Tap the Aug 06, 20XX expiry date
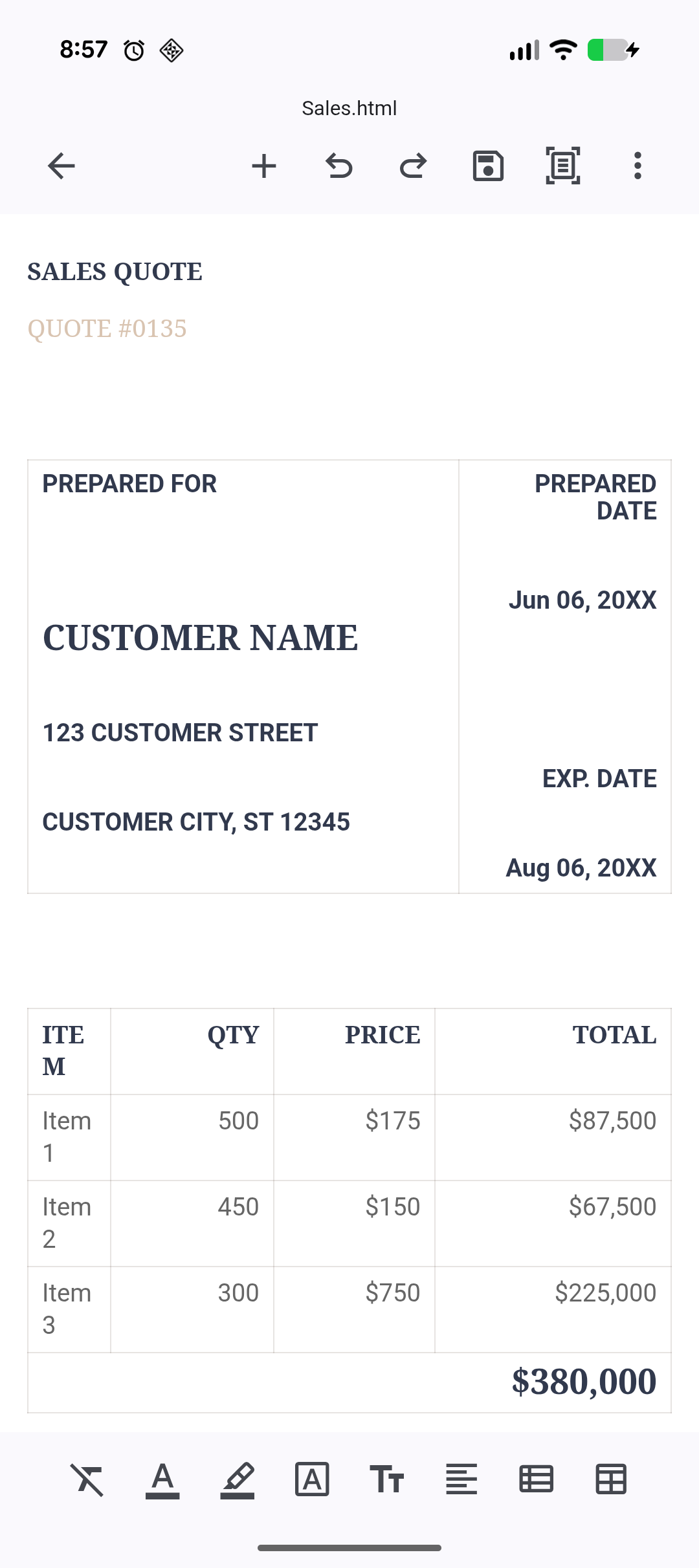This screenshot has height=1568, width=699. click(x=581, y=868)
